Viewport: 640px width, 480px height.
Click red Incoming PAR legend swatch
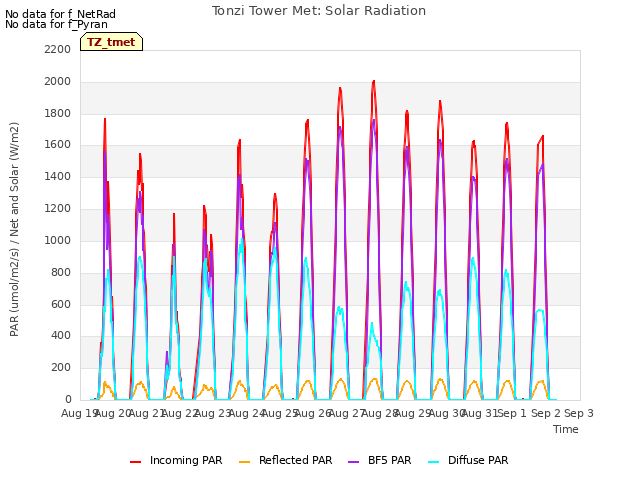(x=136, y=461)
